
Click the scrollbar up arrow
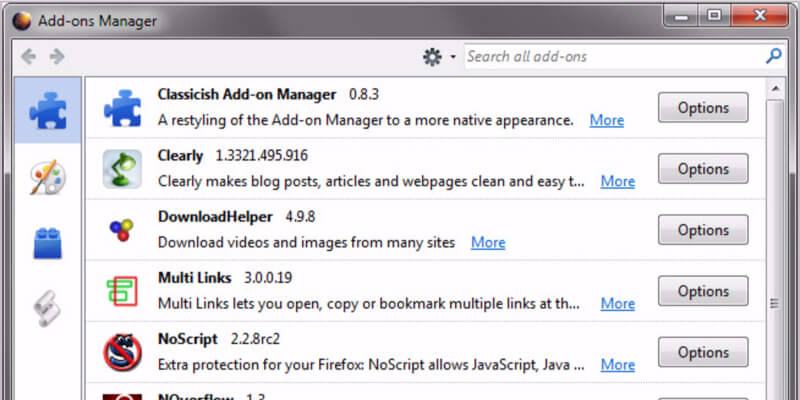775,89
